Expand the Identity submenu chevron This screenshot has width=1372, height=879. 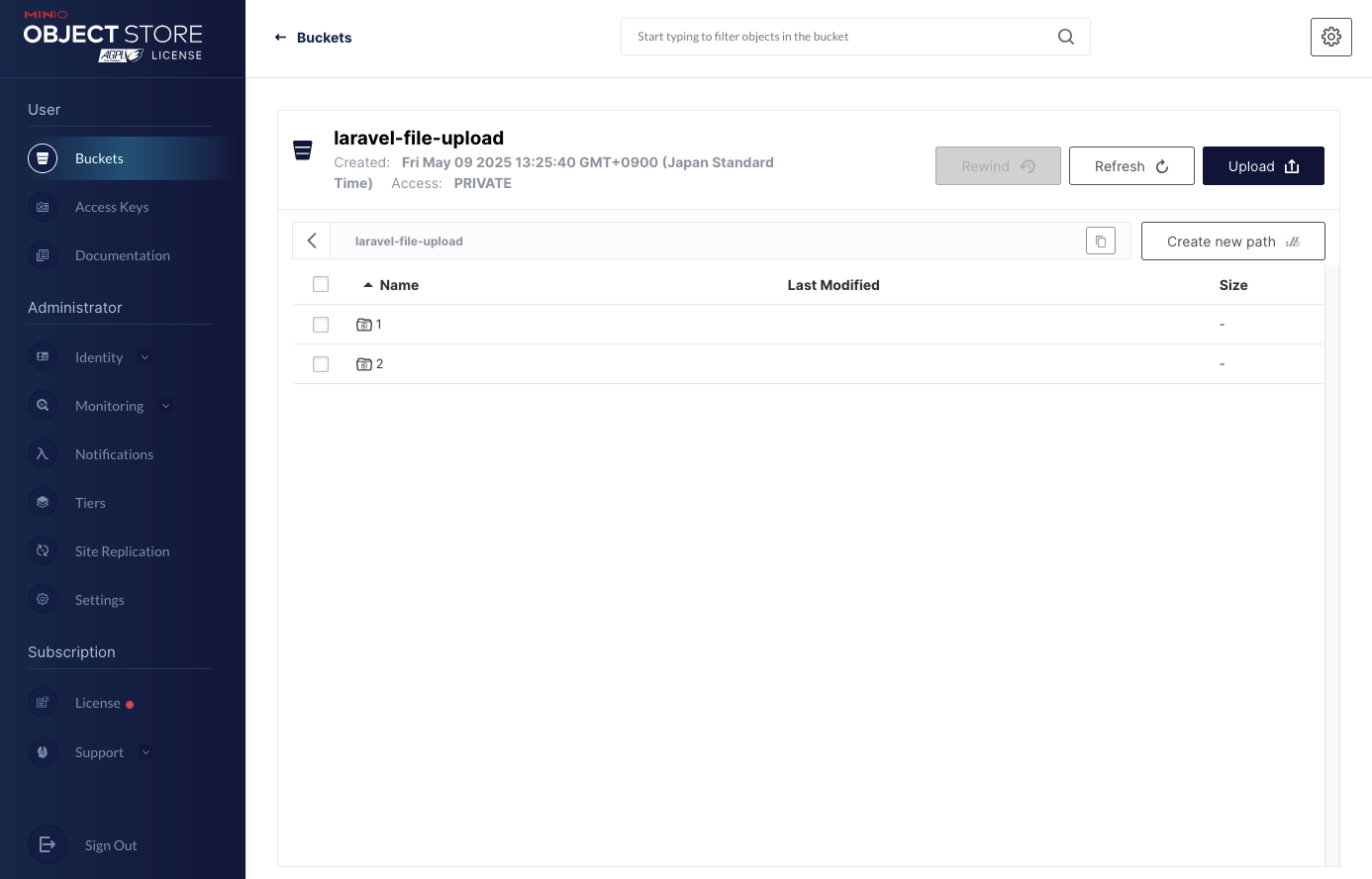coord(146,357)
